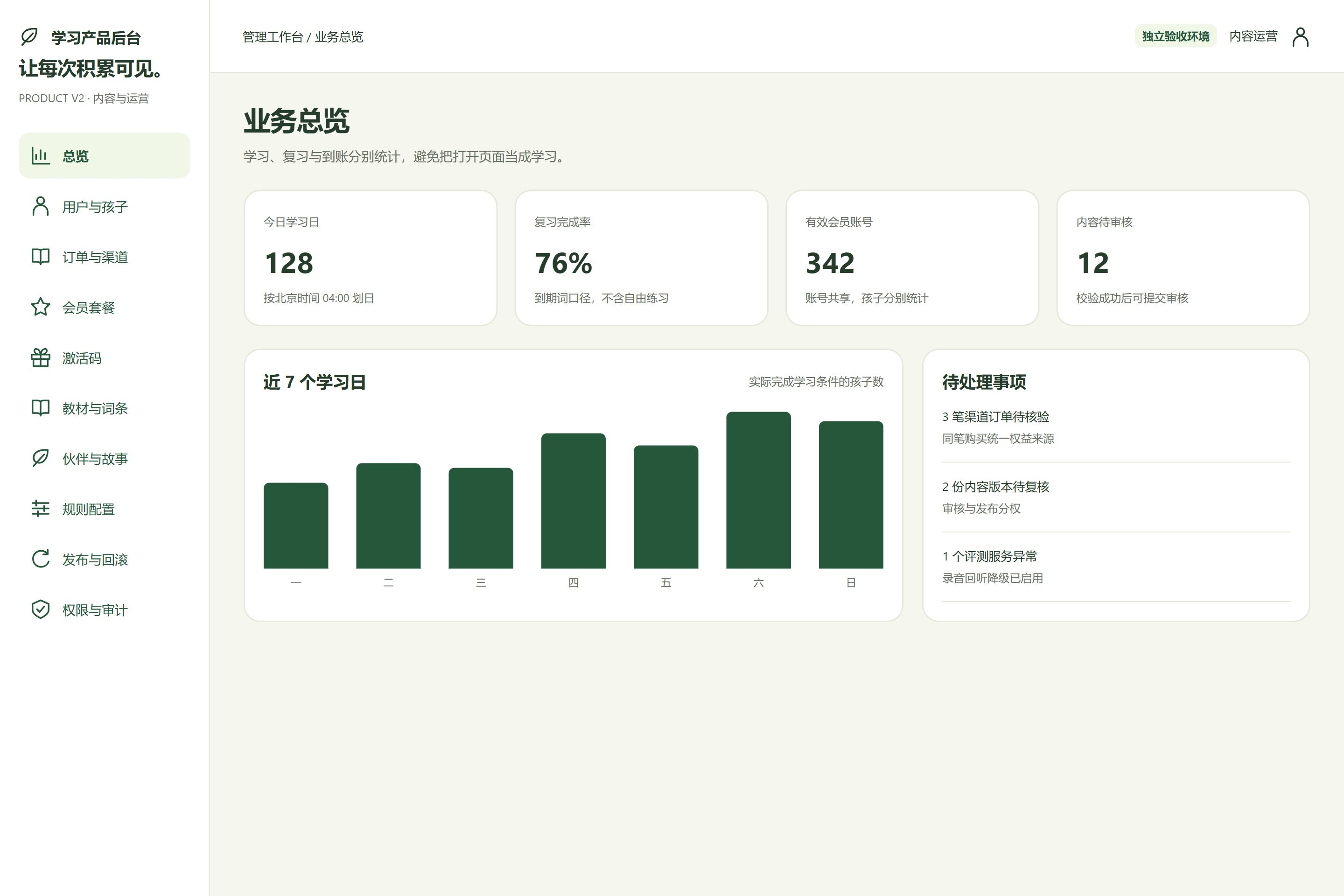Click the person icon for 用户与孩子
The width and height of the screenshot is (1344, 896).
41,206
